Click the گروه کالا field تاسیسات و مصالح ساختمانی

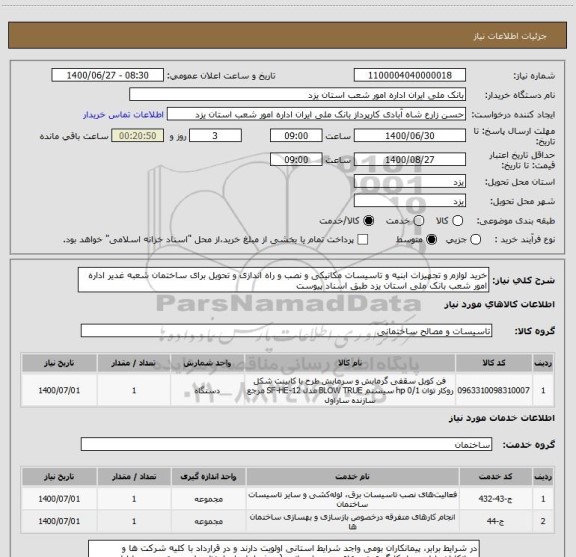[x=286, y=331]
